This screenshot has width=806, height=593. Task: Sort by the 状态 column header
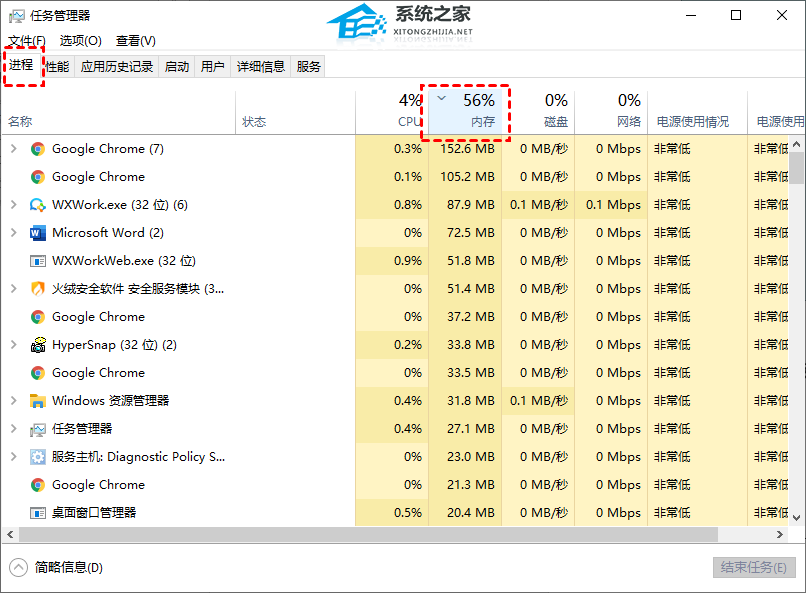tap(296, 112)
